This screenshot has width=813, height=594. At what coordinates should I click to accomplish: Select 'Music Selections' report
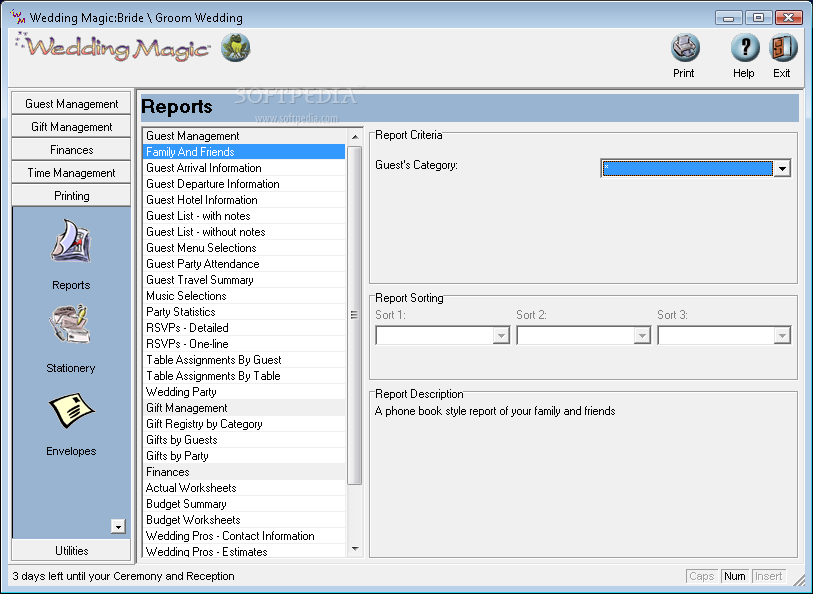point(244,296)
